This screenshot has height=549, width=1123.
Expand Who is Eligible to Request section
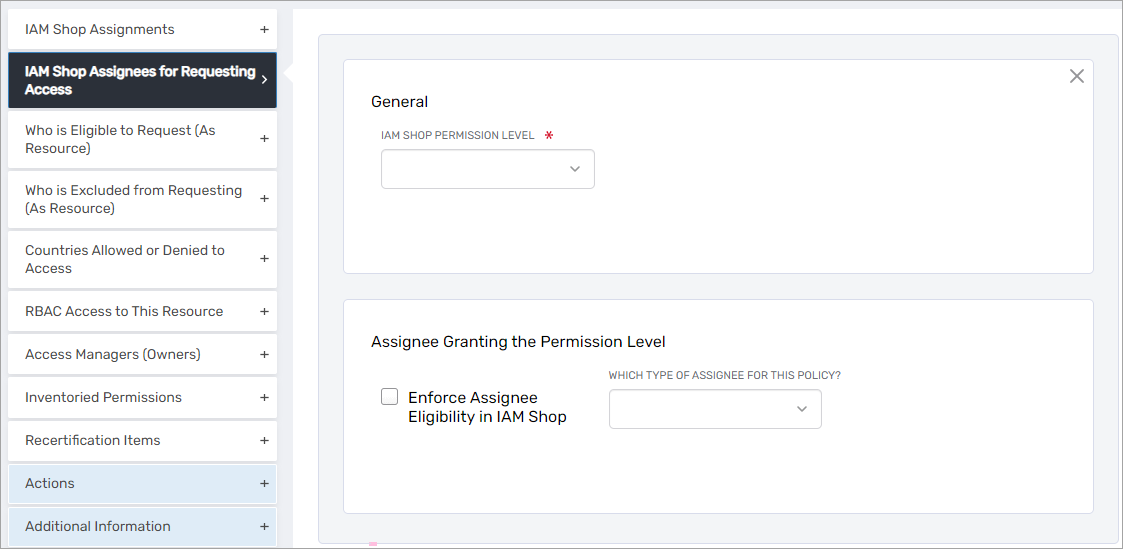click(264, 139)
